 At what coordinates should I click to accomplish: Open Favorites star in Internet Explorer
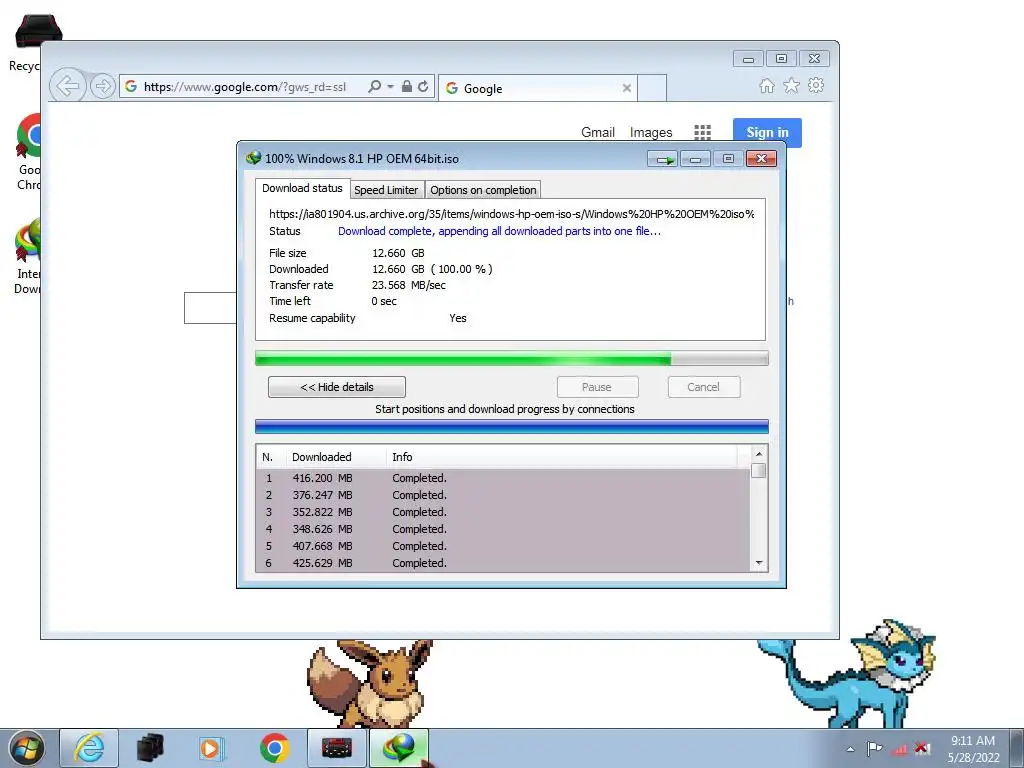tap(791, 86)
